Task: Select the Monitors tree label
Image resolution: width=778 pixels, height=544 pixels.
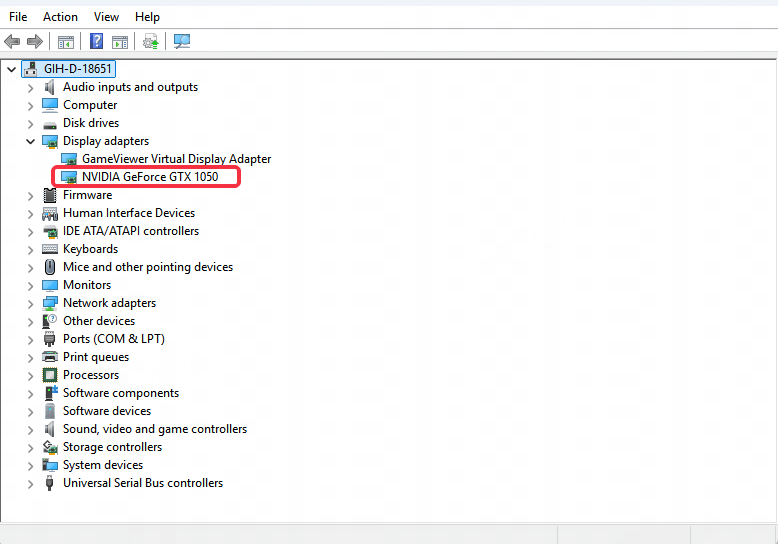Action: [87, 285]
